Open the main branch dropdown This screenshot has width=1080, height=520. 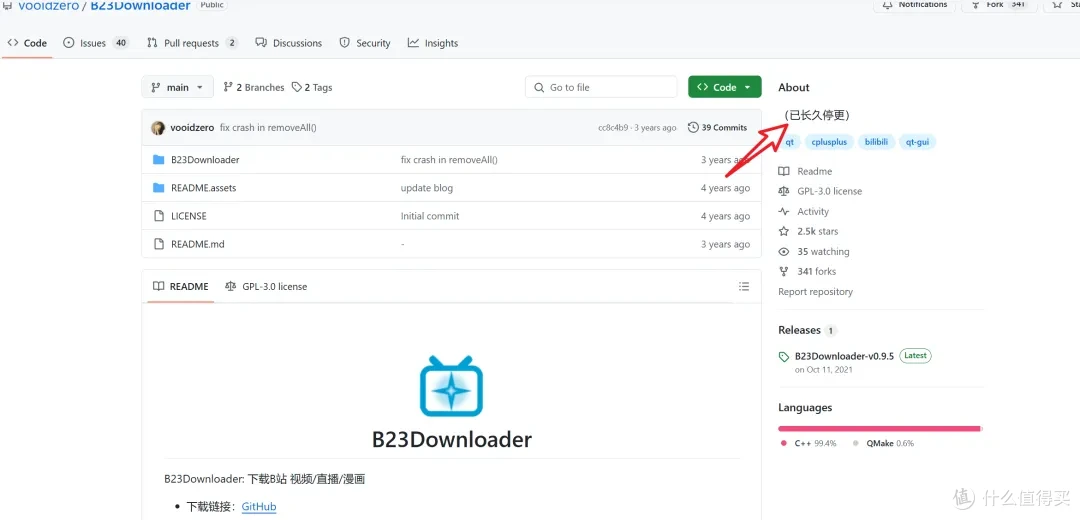point(178,87)
